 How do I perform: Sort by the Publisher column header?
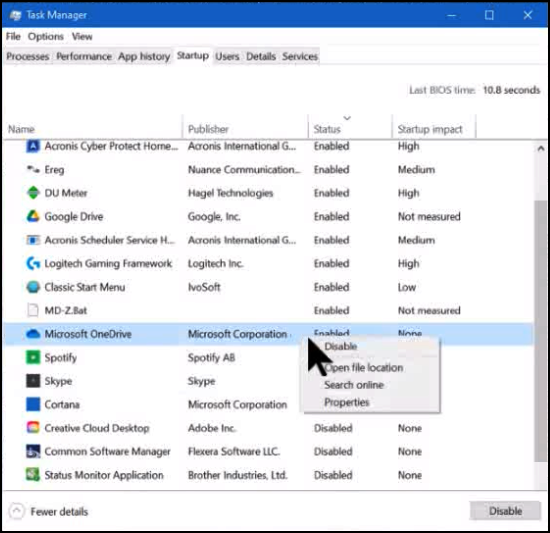[x=208, y=129]
